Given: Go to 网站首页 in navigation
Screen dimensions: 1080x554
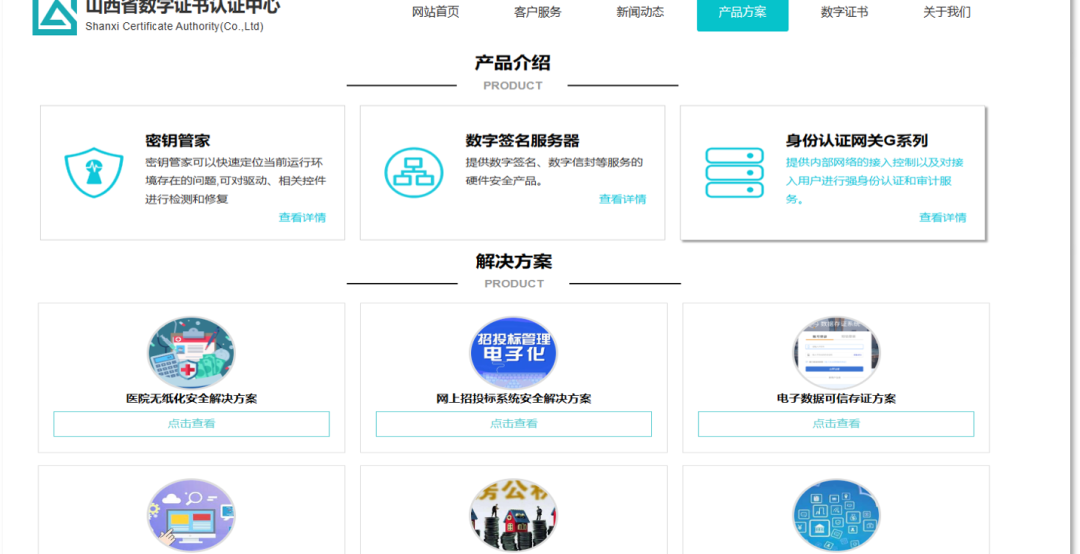Looking at the screenshot, I should 436,12.
